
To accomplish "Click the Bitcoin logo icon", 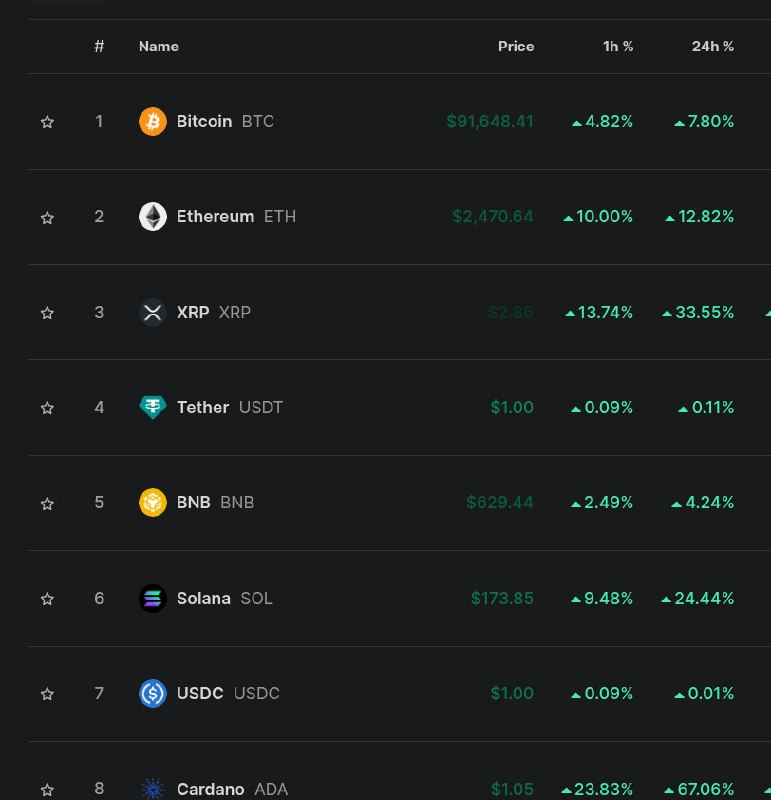I will click(152, 121).
